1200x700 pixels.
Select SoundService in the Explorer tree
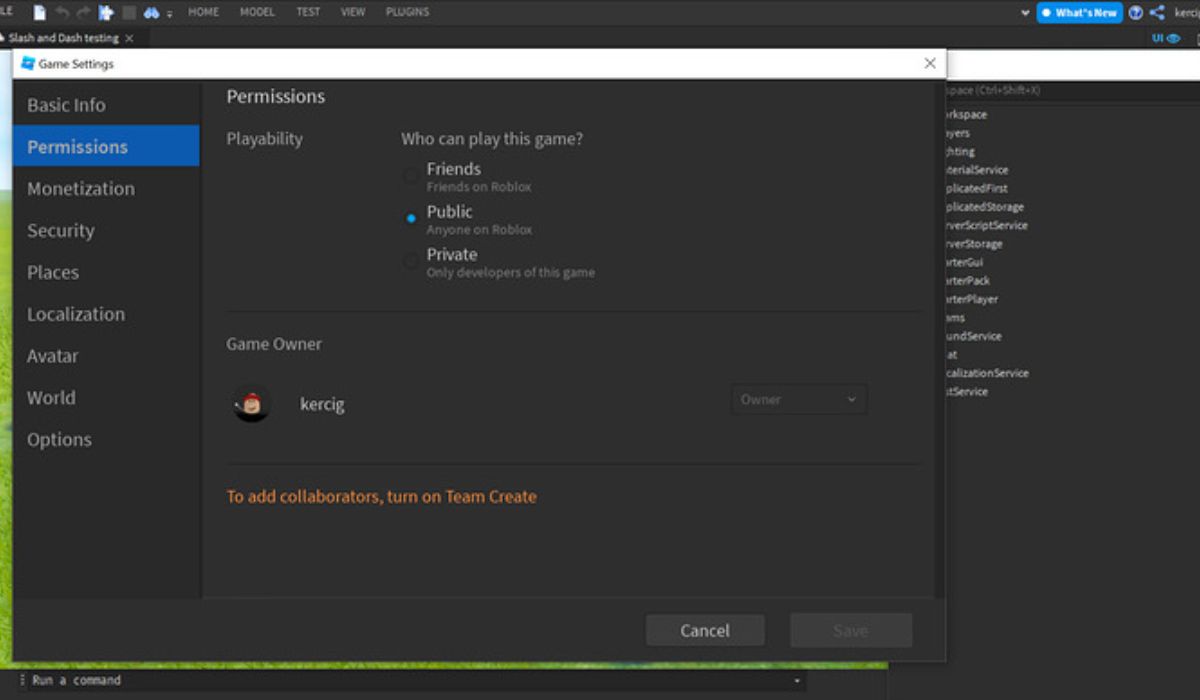pos(973,336)
